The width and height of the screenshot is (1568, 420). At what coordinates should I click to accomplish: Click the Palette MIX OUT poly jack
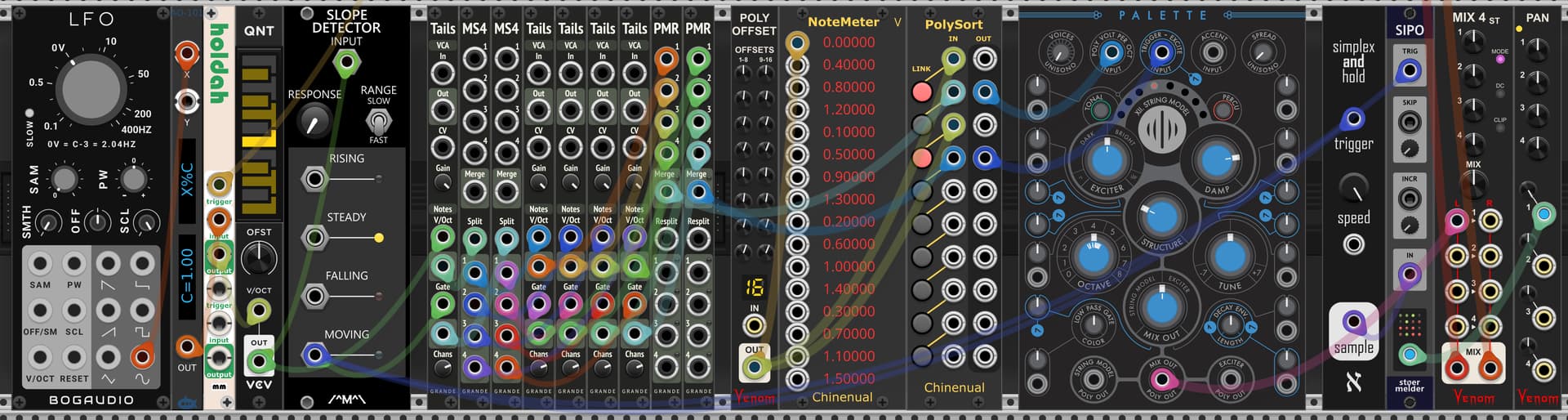click(1161, 380)
